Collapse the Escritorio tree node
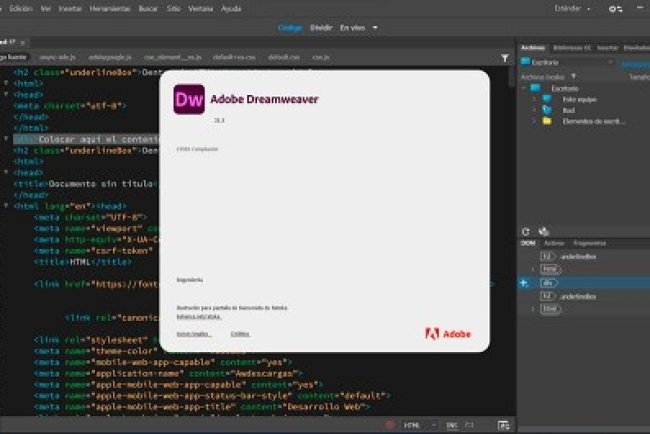The image size is (650, 434). pyautogui.click(x=524, y=88)
